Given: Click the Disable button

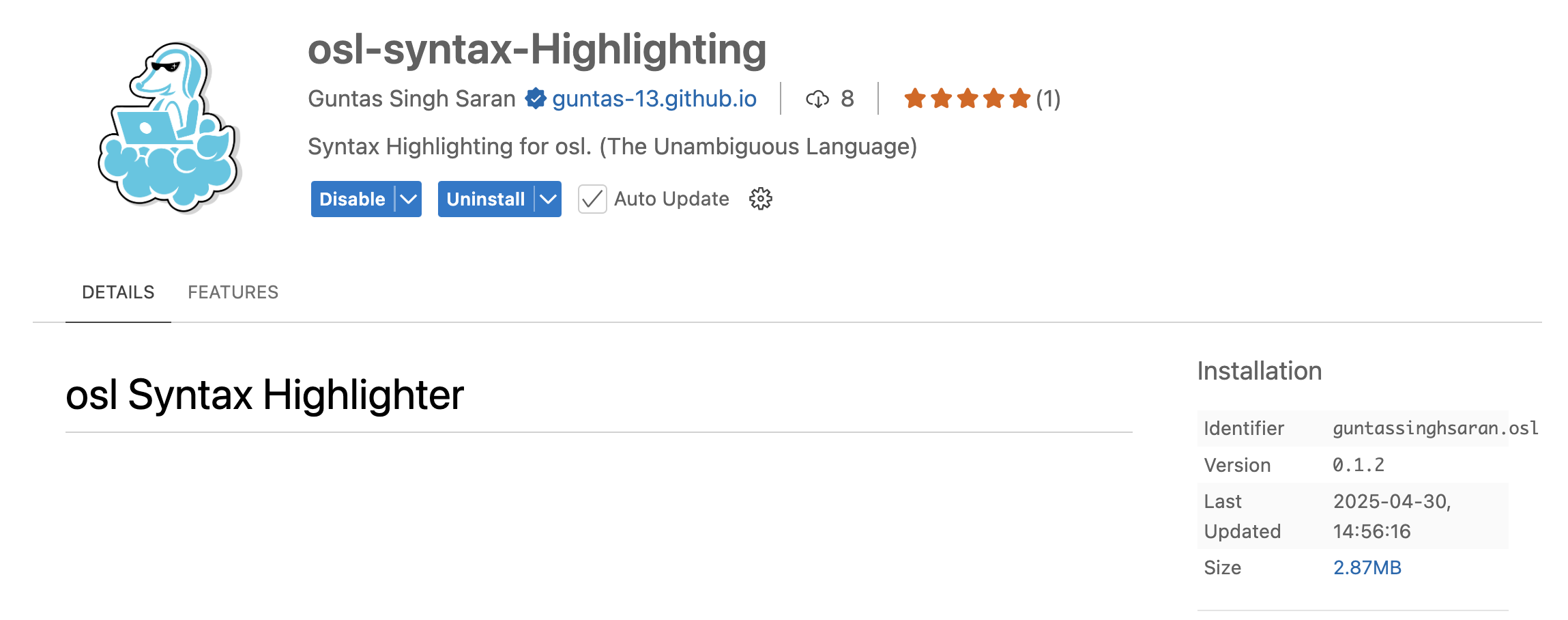Looking at the screenshot, I should click(x=352, y=199).
